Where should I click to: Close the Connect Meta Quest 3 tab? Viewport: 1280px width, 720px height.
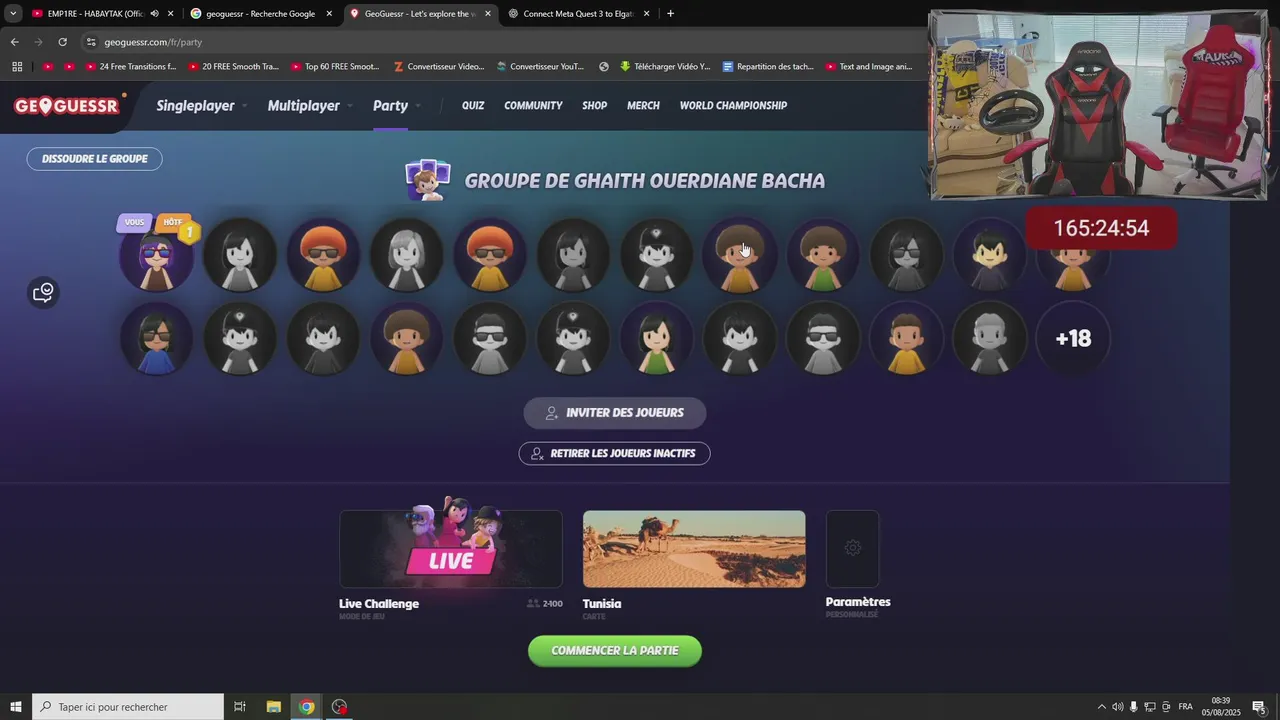click(x=647, y=14)
